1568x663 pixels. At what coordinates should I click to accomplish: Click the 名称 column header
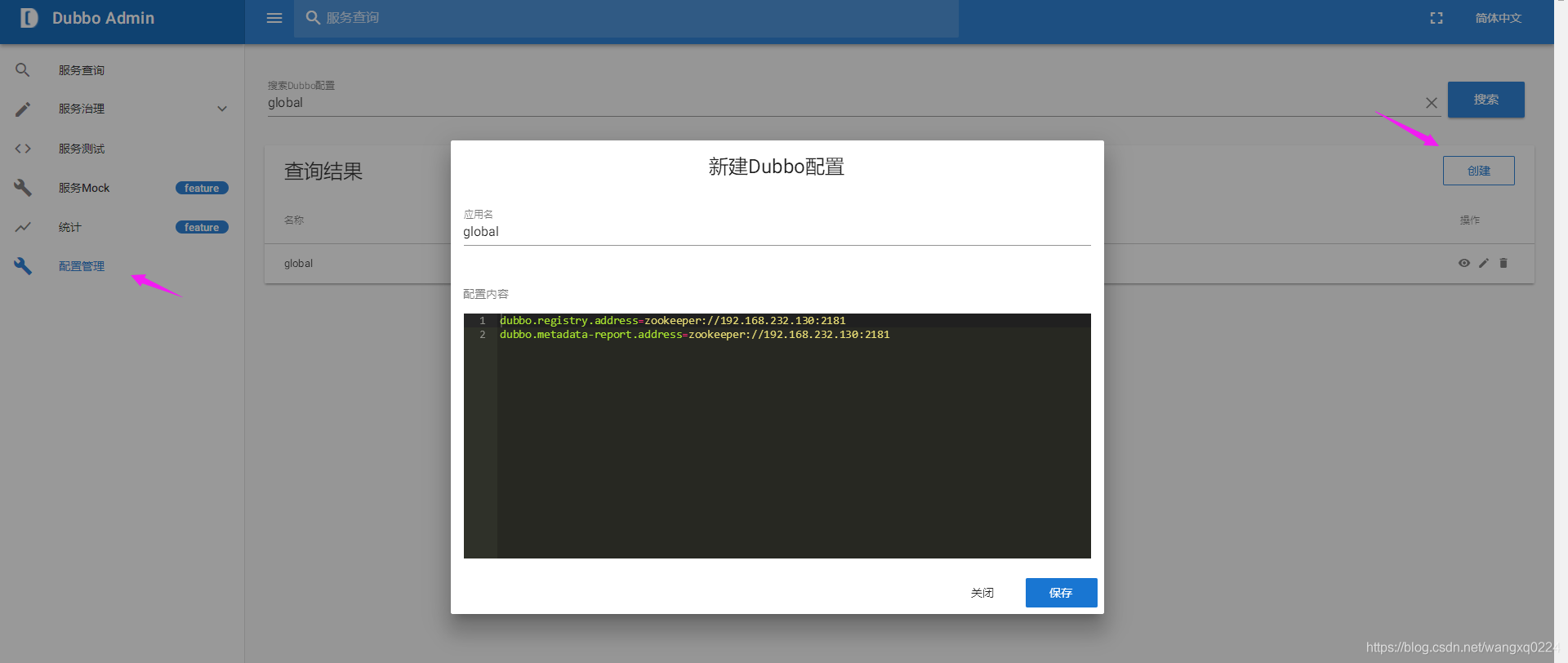click(294, 220)
